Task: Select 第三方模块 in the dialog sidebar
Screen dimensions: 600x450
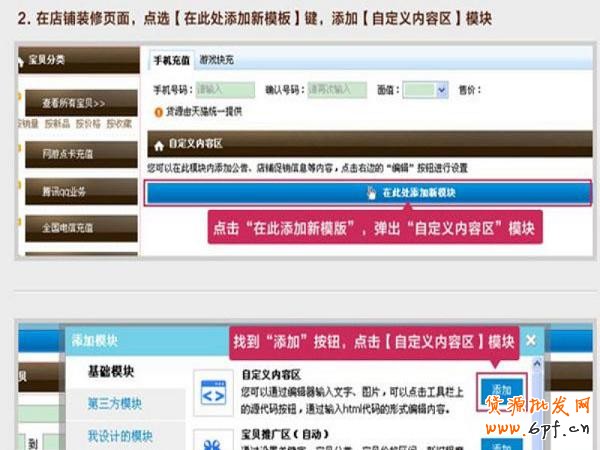Action: (114, 404)
